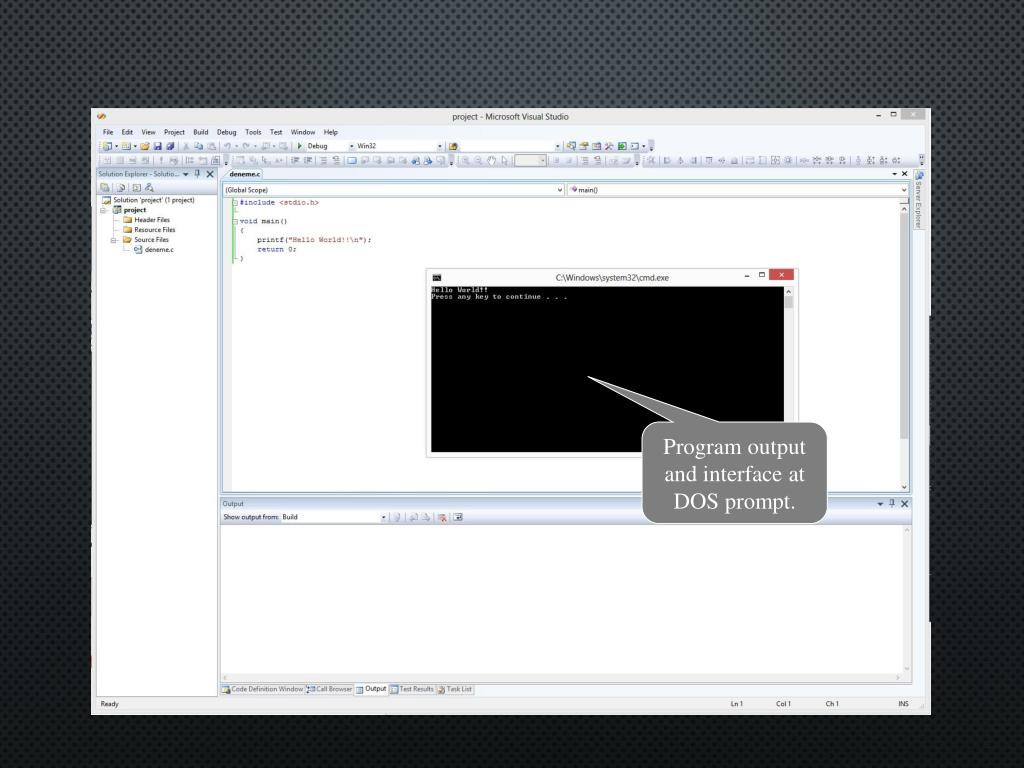Screen dimensions: 1024x768
Task: Switch to the Test Results tab
Action: pyautogui.click(x=411, y=689)
